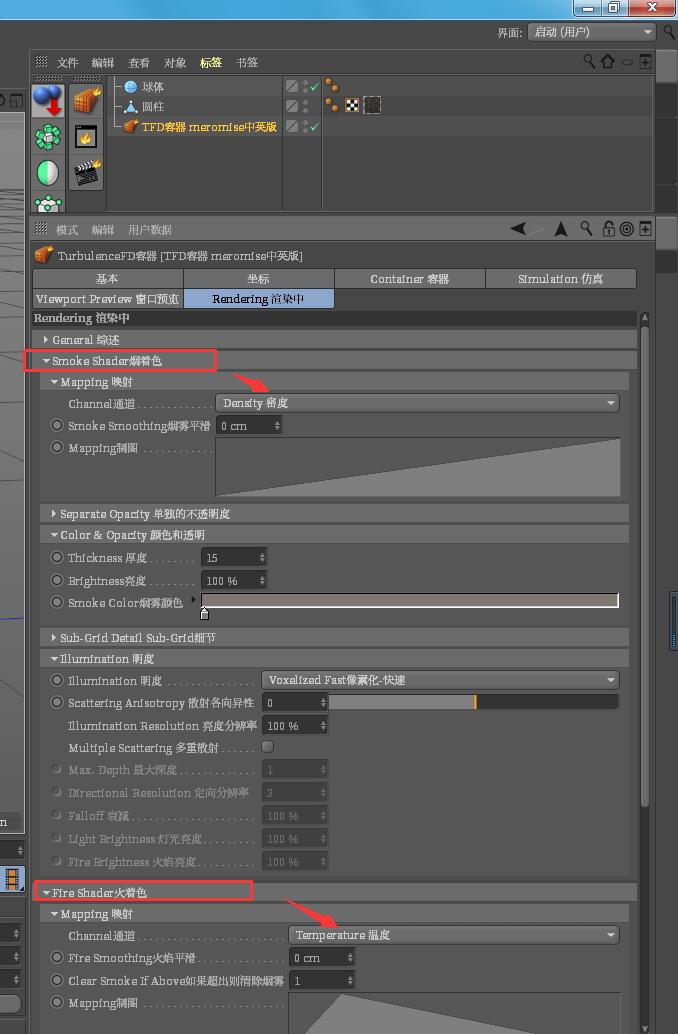Open the Illumination Voxelized Fast dropdown

point(440,680)
